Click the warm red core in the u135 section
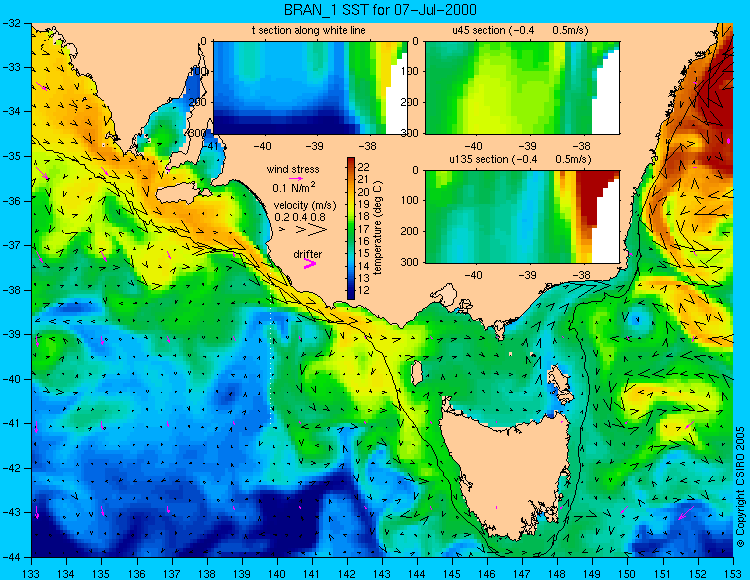Image resolution: width=750 pixels, height=580 pixels. click(x=591, y=196)
